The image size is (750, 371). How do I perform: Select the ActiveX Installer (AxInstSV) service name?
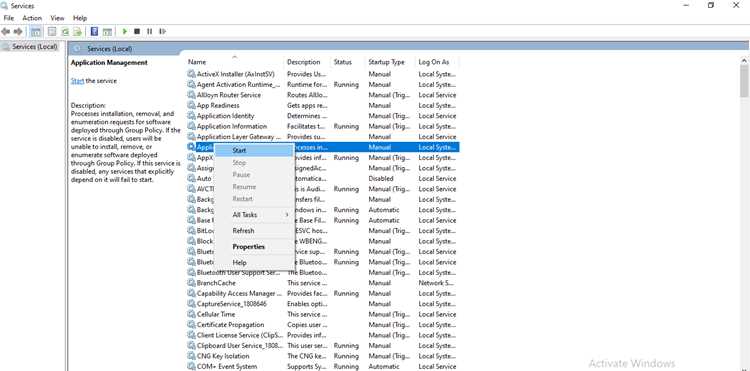click(x=236, y=75)
